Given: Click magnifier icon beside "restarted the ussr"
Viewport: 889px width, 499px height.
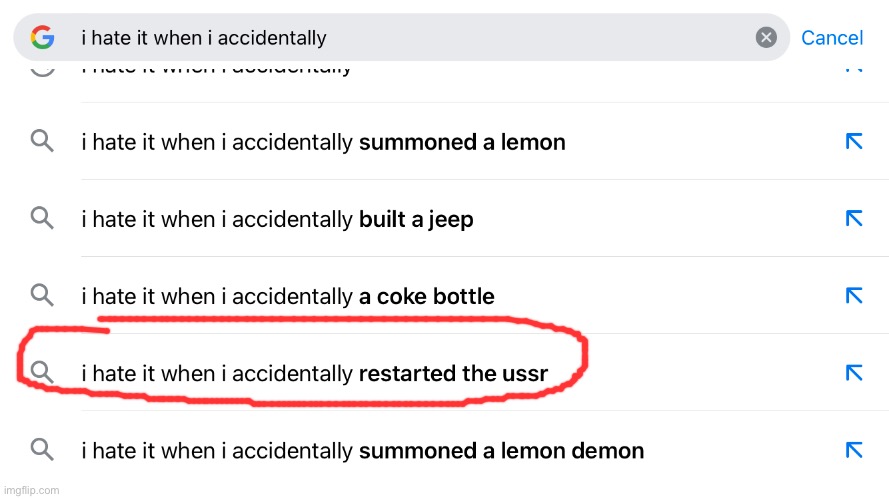Looking at the screenshot, I should pos(42,372).
